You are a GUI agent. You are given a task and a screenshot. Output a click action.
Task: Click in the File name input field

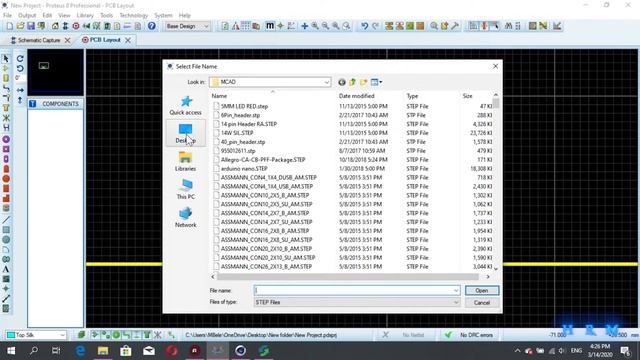353,290
